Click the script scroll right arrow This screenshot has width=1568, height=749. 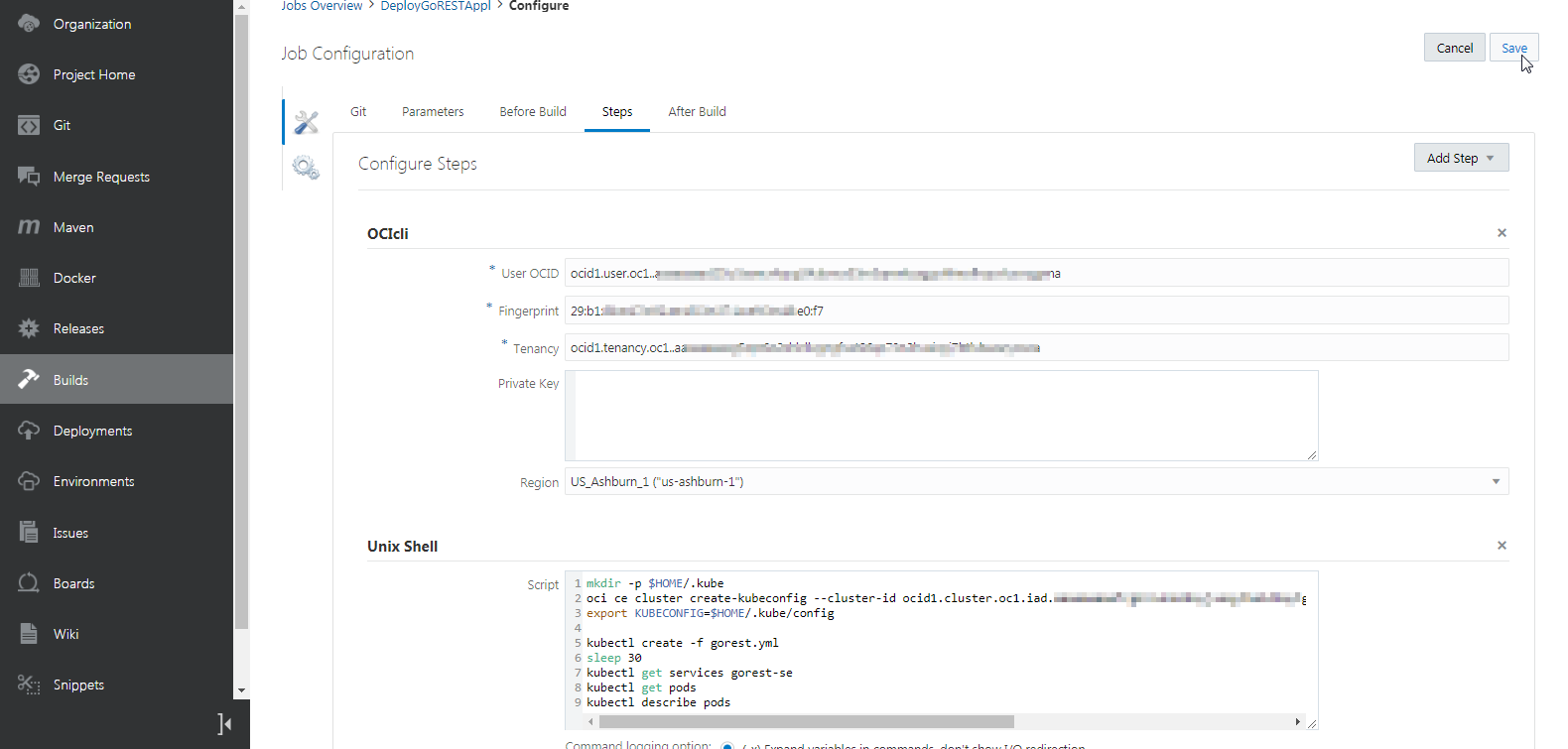coord(1297,721)
